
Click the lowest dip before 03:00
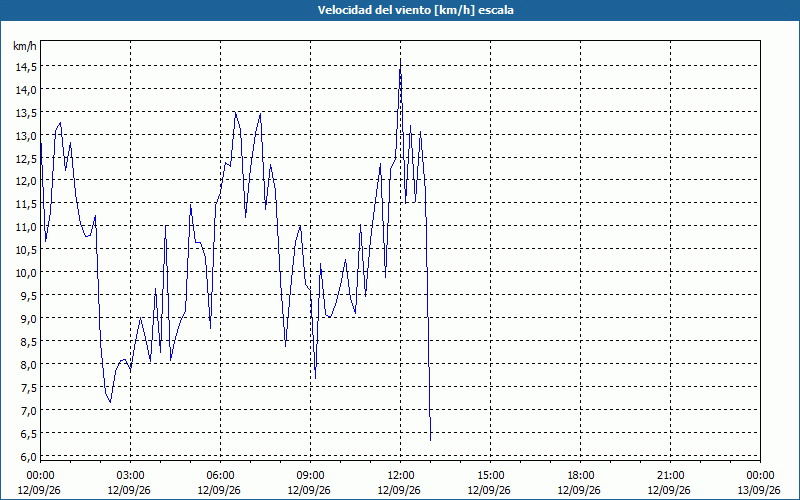110,402
